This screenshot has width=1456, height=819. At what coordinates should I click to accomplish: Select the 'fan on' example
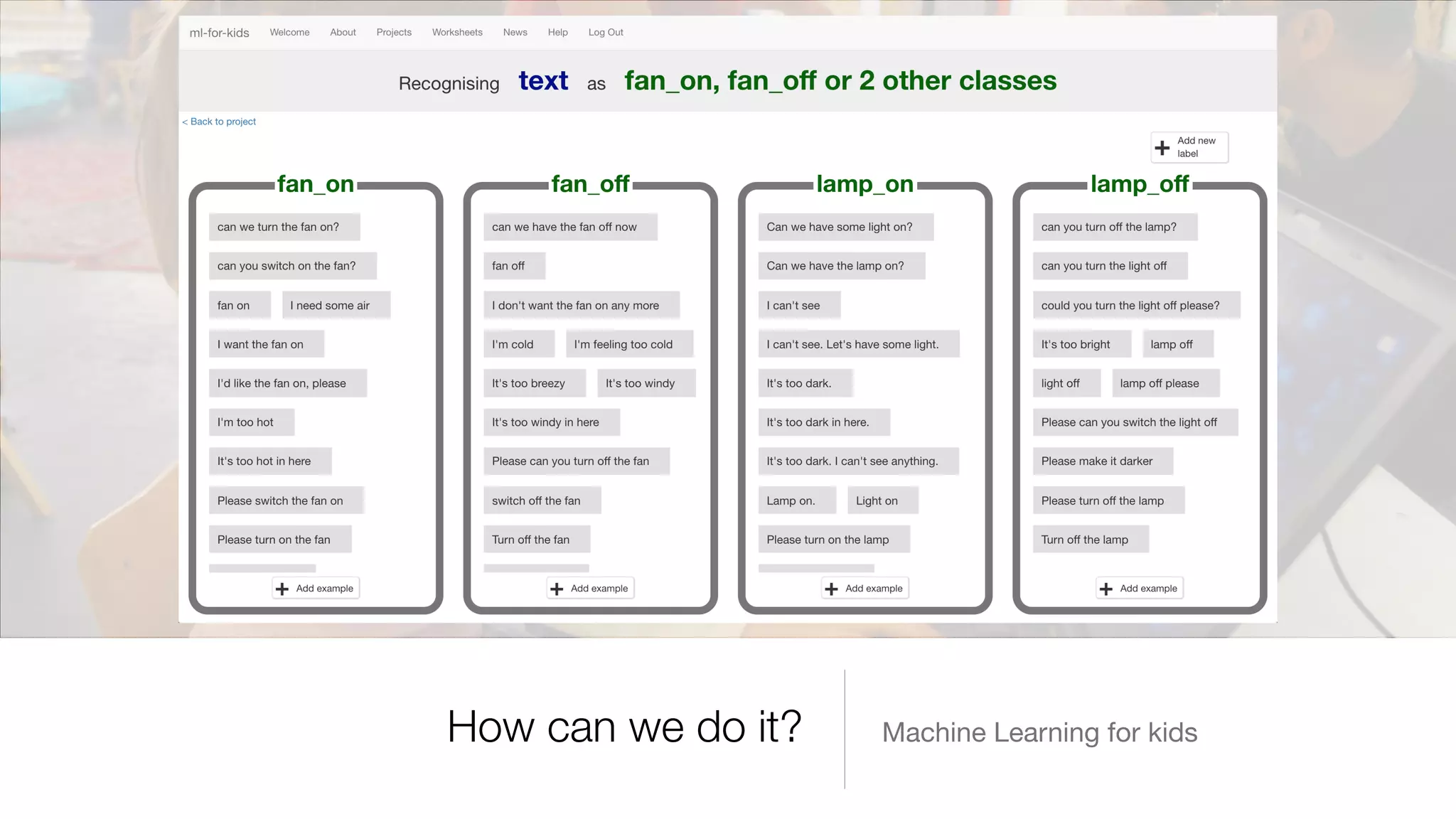240,305
